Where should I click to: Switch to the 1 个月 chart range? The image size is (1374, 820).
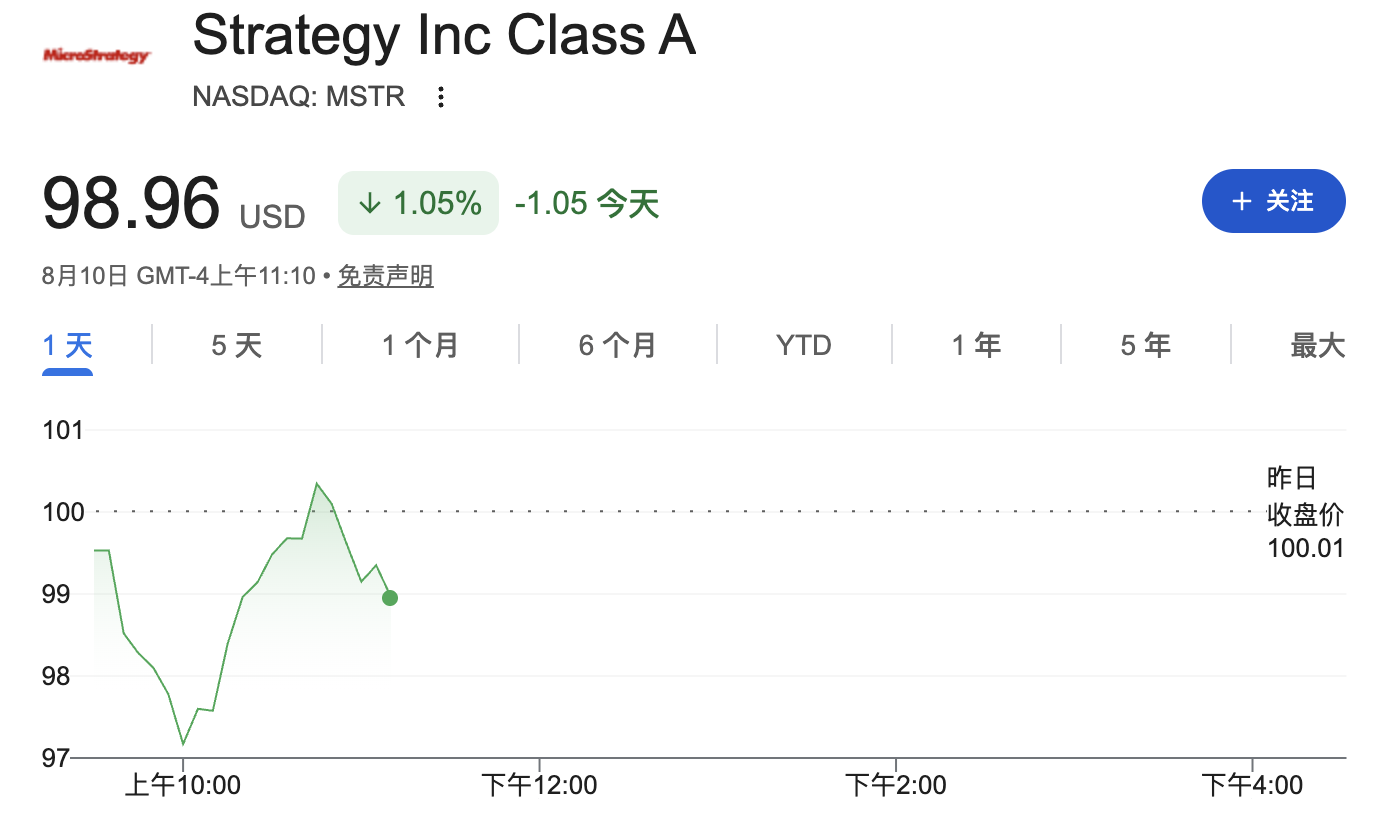tap(420, 346)
